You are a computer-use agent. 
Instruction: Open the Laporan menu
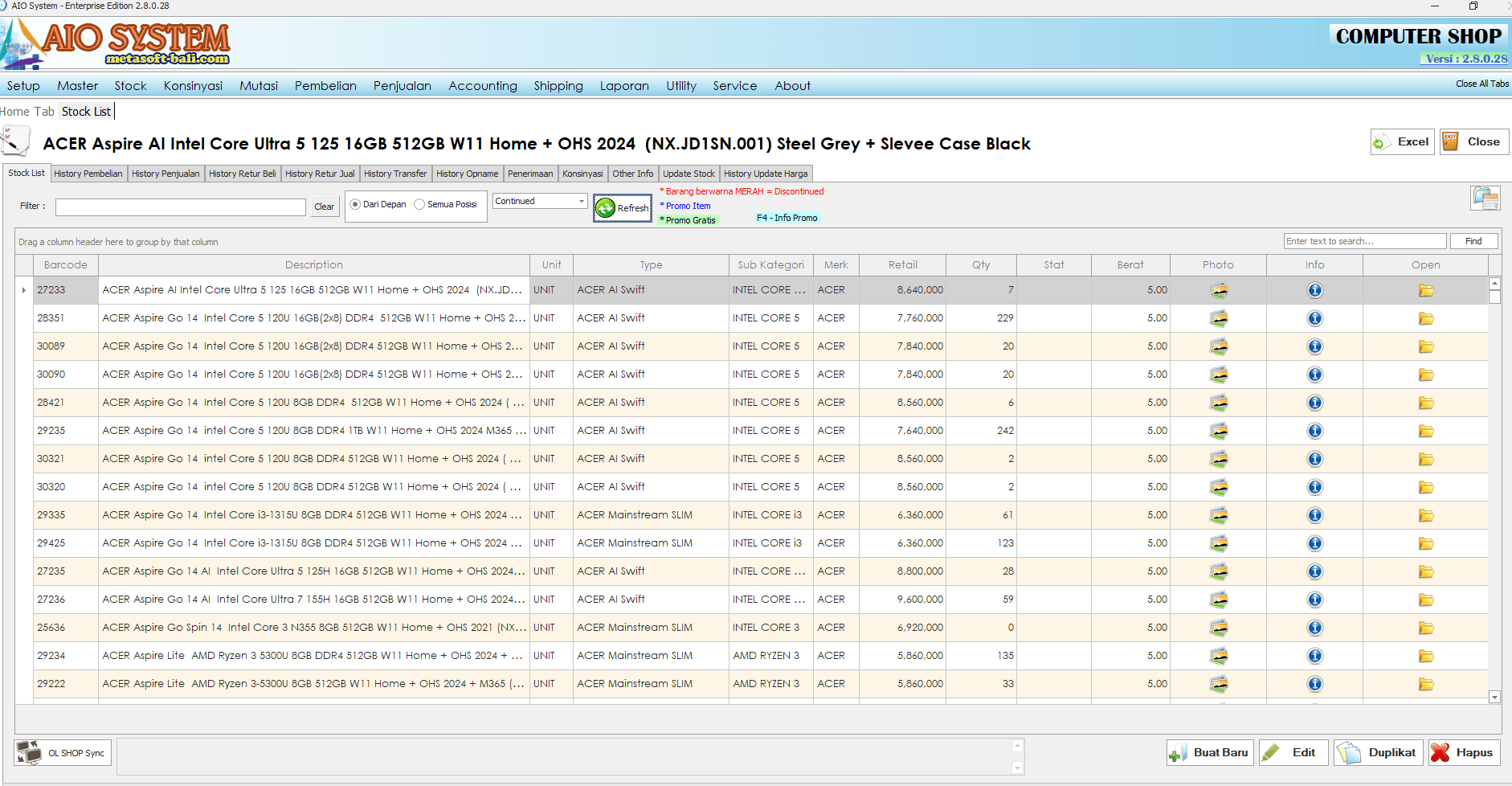click(x=624, y=85)
